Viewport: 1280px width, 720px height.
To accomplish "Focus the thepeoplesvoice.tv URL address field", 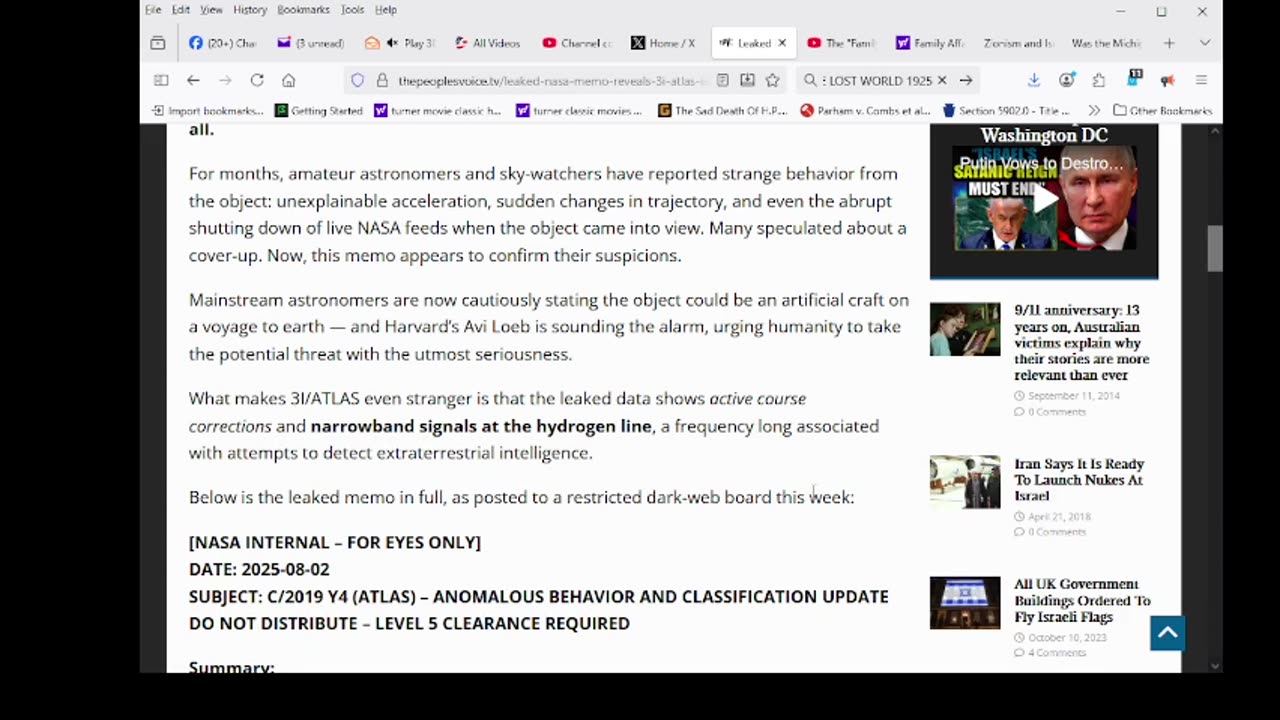I will coord(552,80).
